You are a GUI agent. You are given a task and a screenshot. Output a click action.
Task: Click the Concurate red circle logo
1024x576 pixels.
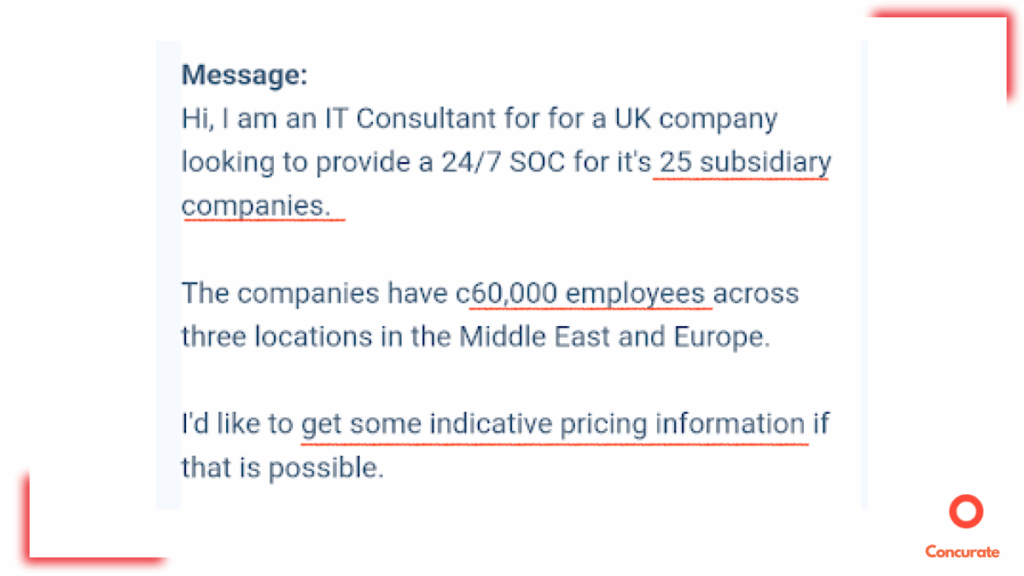coord(966,511)
